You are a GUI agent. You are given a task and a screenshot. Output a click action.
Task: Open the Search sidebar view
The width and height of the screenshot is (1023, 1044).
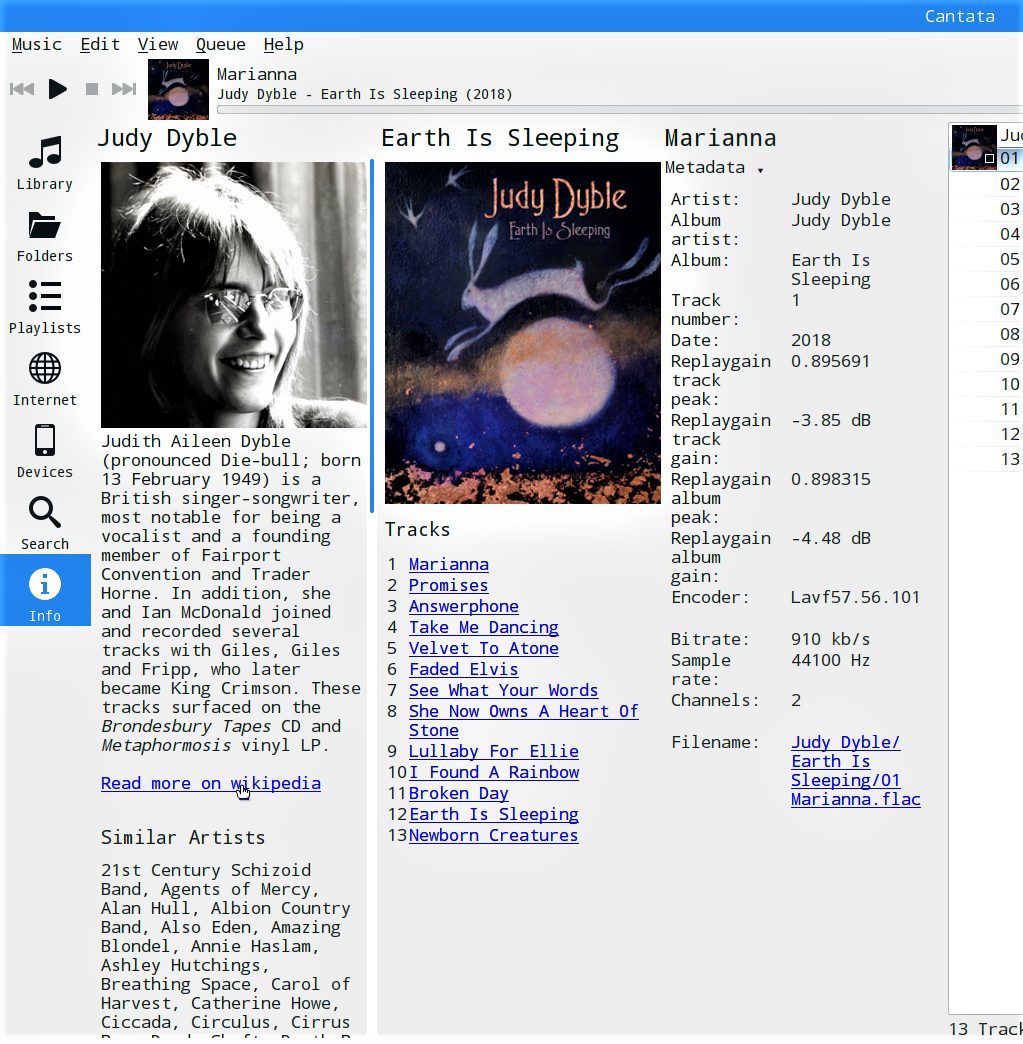tap(45, 523)
